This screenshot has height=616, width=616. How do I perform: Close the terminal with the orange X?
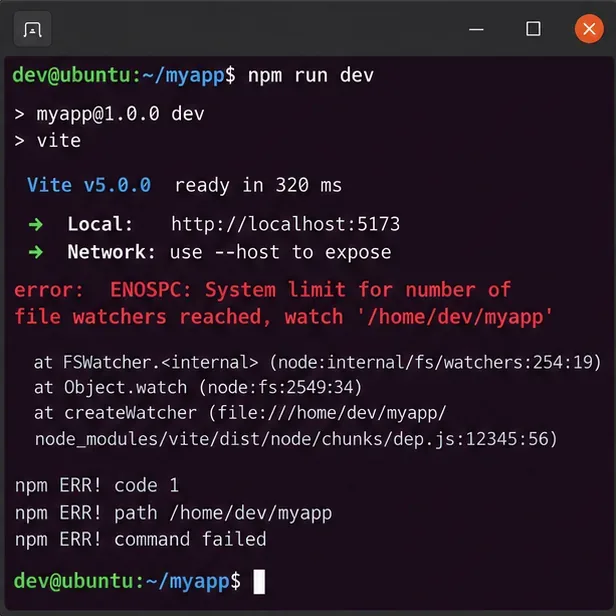[x=589, y=29]
